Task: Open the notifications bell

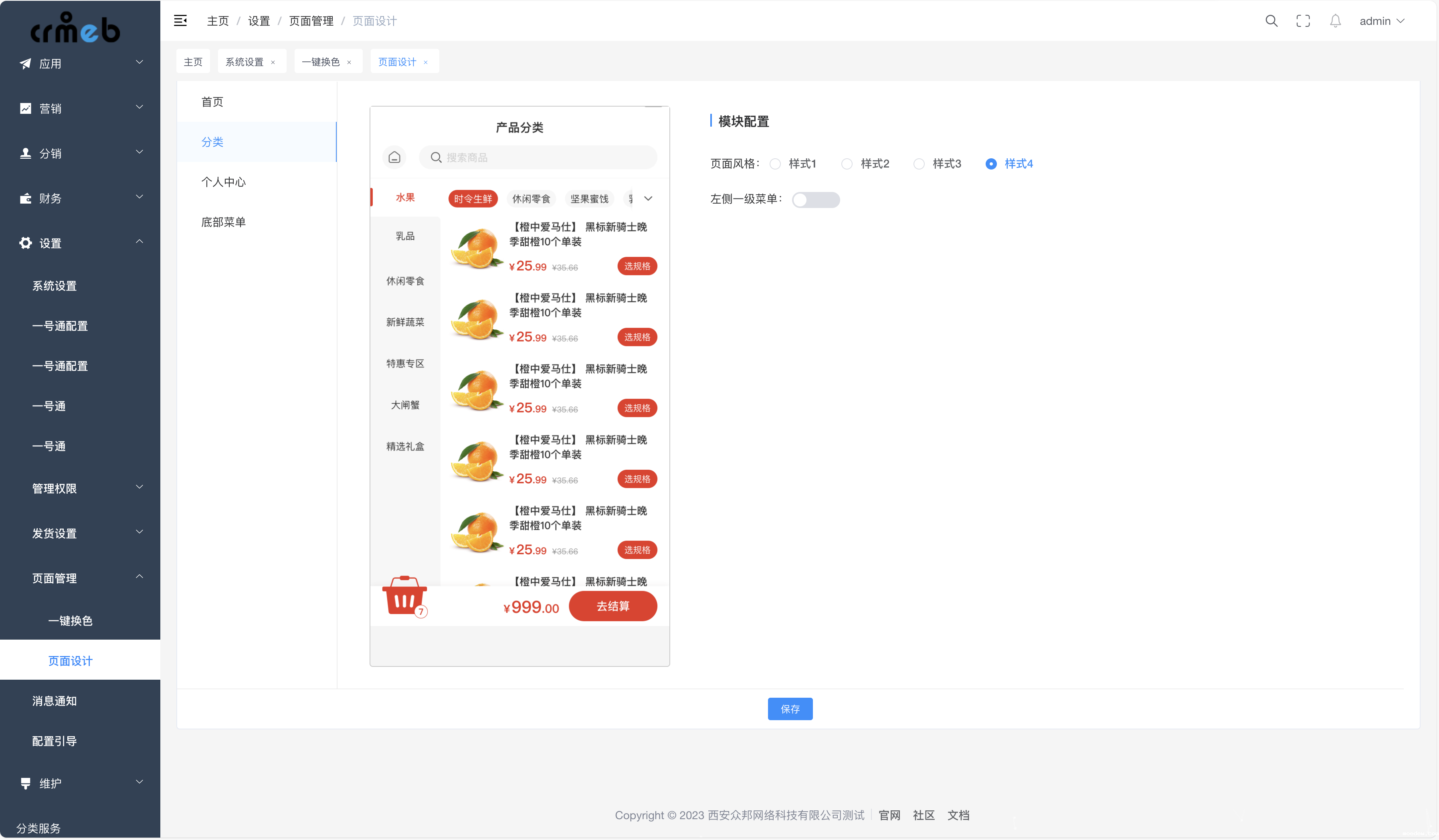Action: pyautogui.click(x=1335, y=21)
